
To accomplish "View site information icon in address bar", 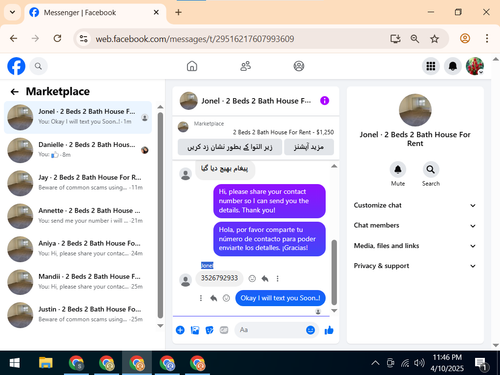I will coord(83,39).
